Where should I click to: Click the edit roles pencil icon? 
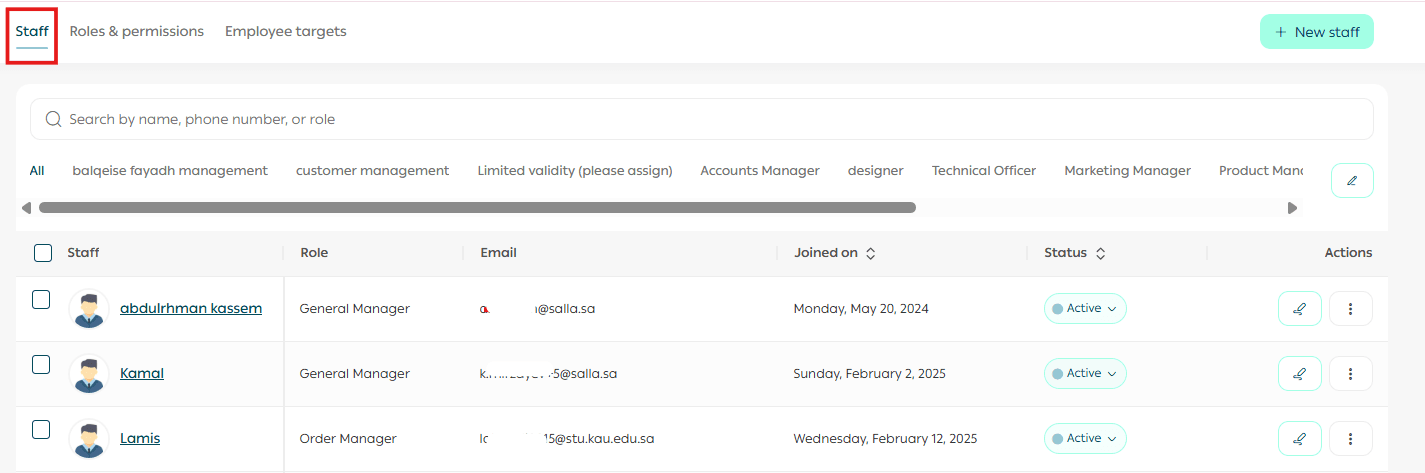[x=1352, y=180]
